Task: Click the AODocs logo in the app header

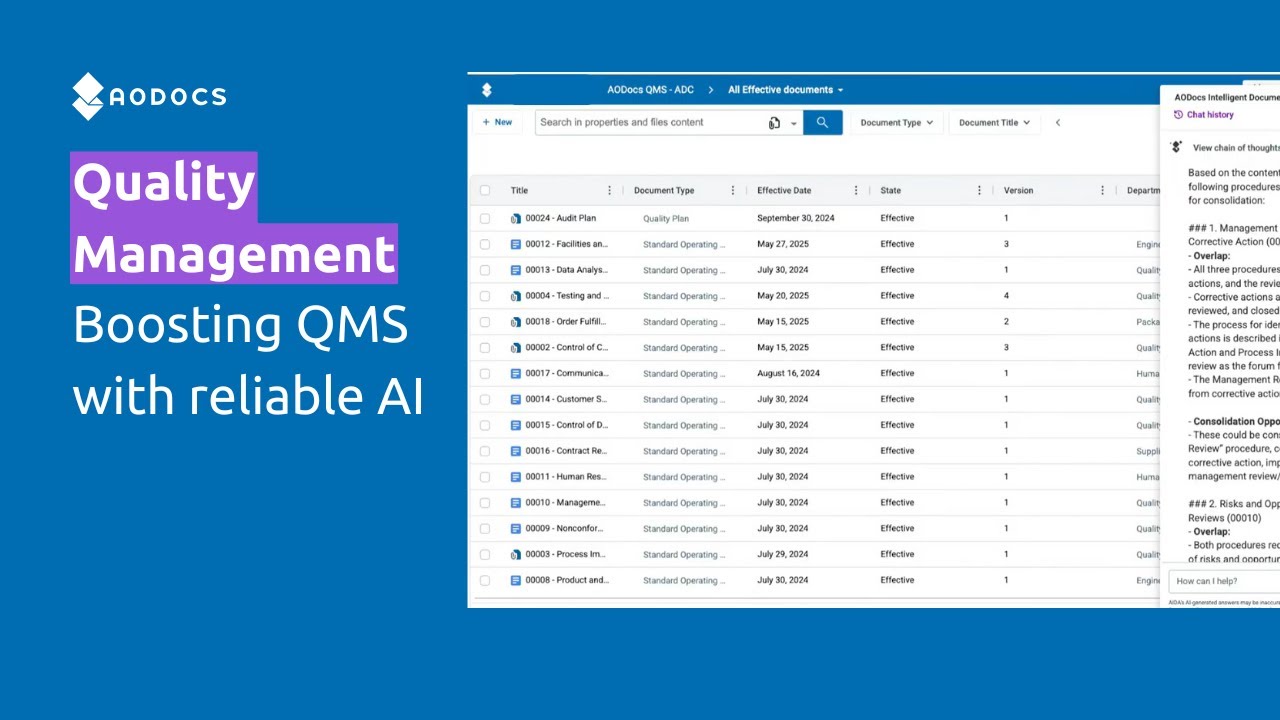Action: (487, 90)
